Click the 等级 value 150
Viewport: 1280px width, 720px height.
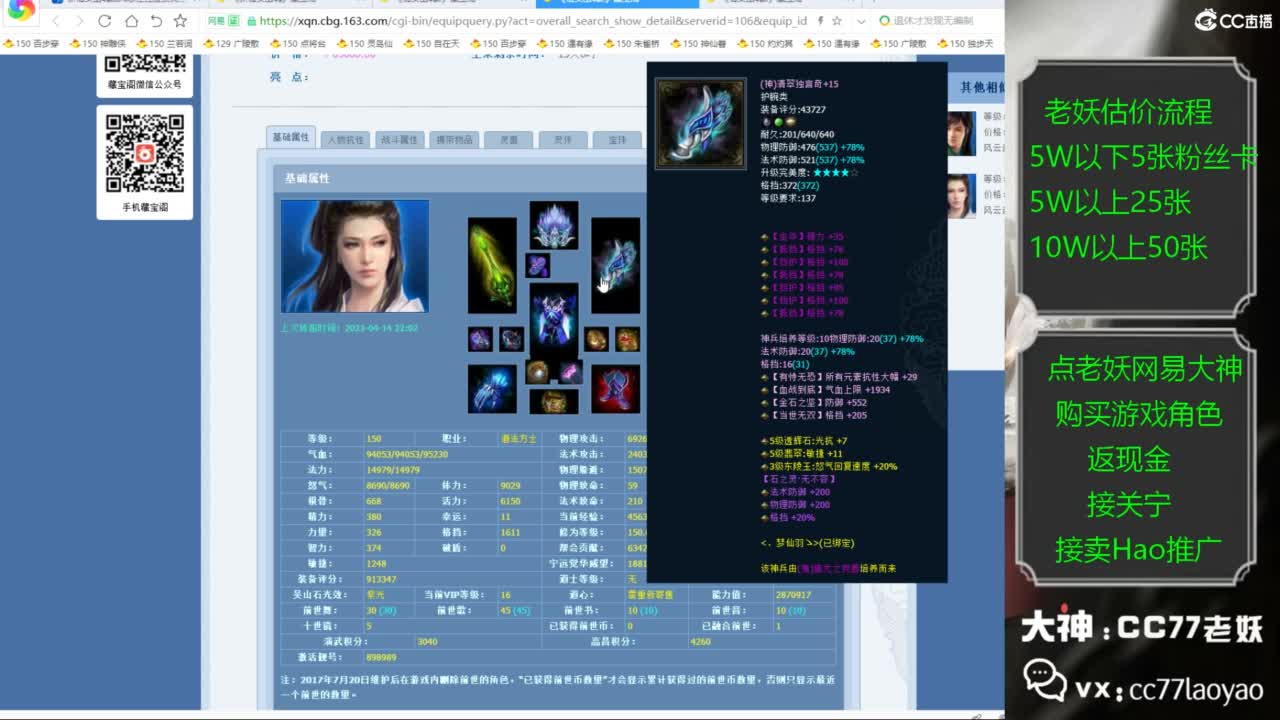(374, 438)
